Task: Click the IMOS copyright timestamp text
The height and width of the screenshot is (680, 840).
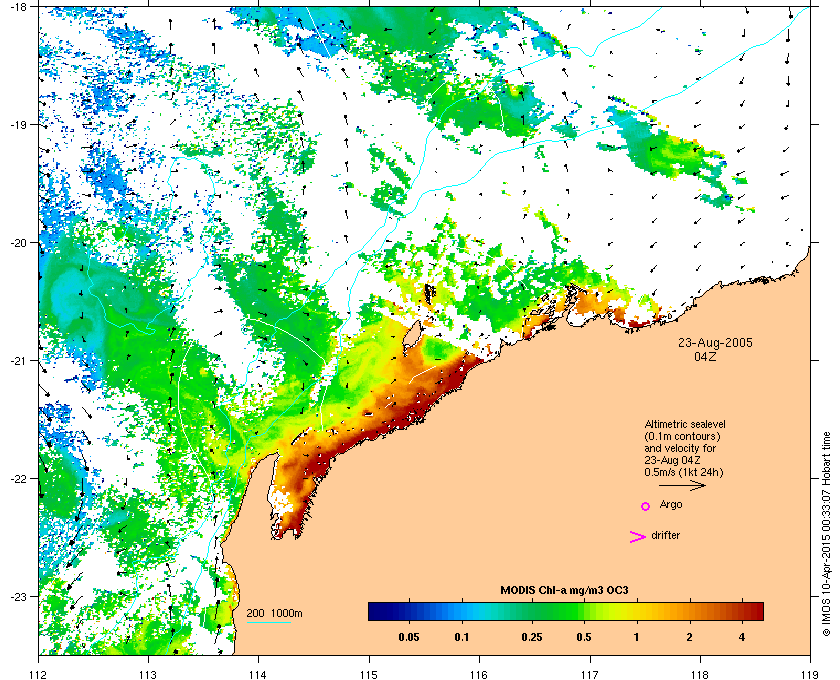Action: click(x=826, y=536)
